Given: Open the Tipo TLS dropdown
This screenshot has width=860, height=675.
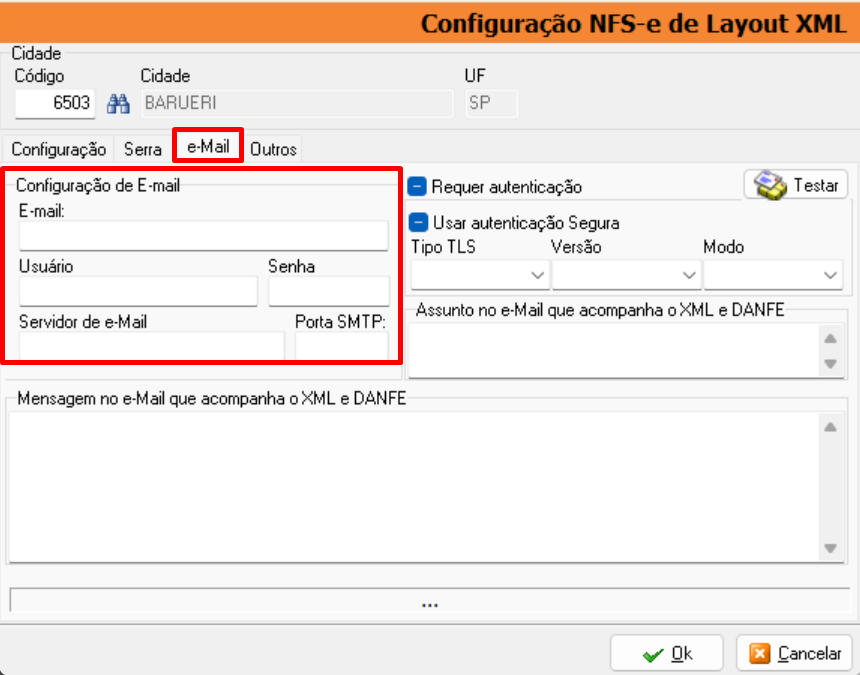Looking at the screenshot, I should click(x=480, y=275).
